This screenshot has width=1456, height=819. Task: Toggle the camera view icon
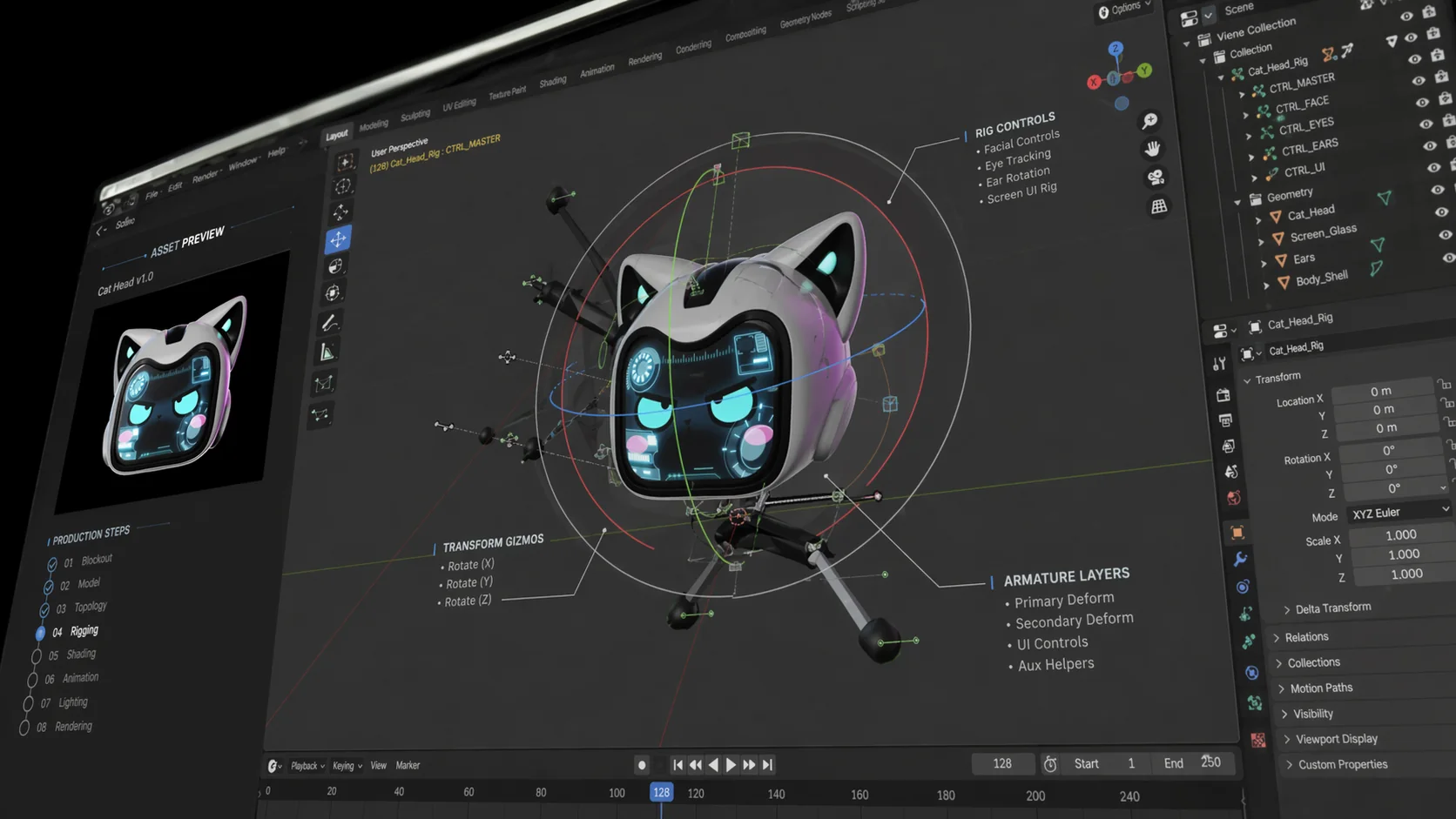click(1156, 178)
